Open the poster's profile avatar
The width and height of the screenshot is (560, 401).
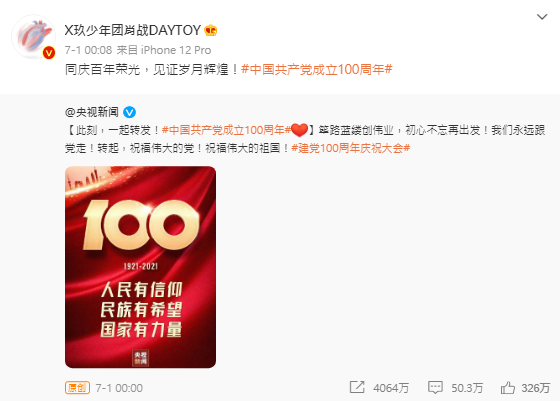click(x=33, y=36)
